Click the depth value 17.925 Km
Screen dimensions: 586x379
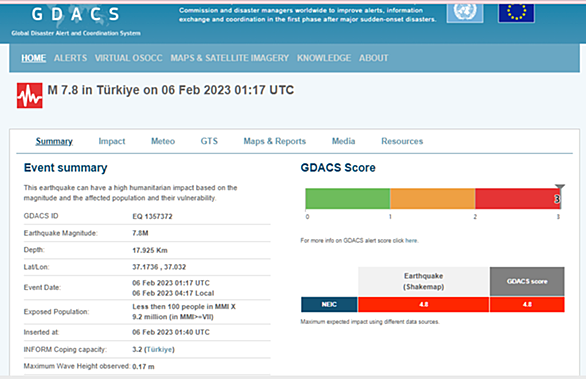[150, 250]
